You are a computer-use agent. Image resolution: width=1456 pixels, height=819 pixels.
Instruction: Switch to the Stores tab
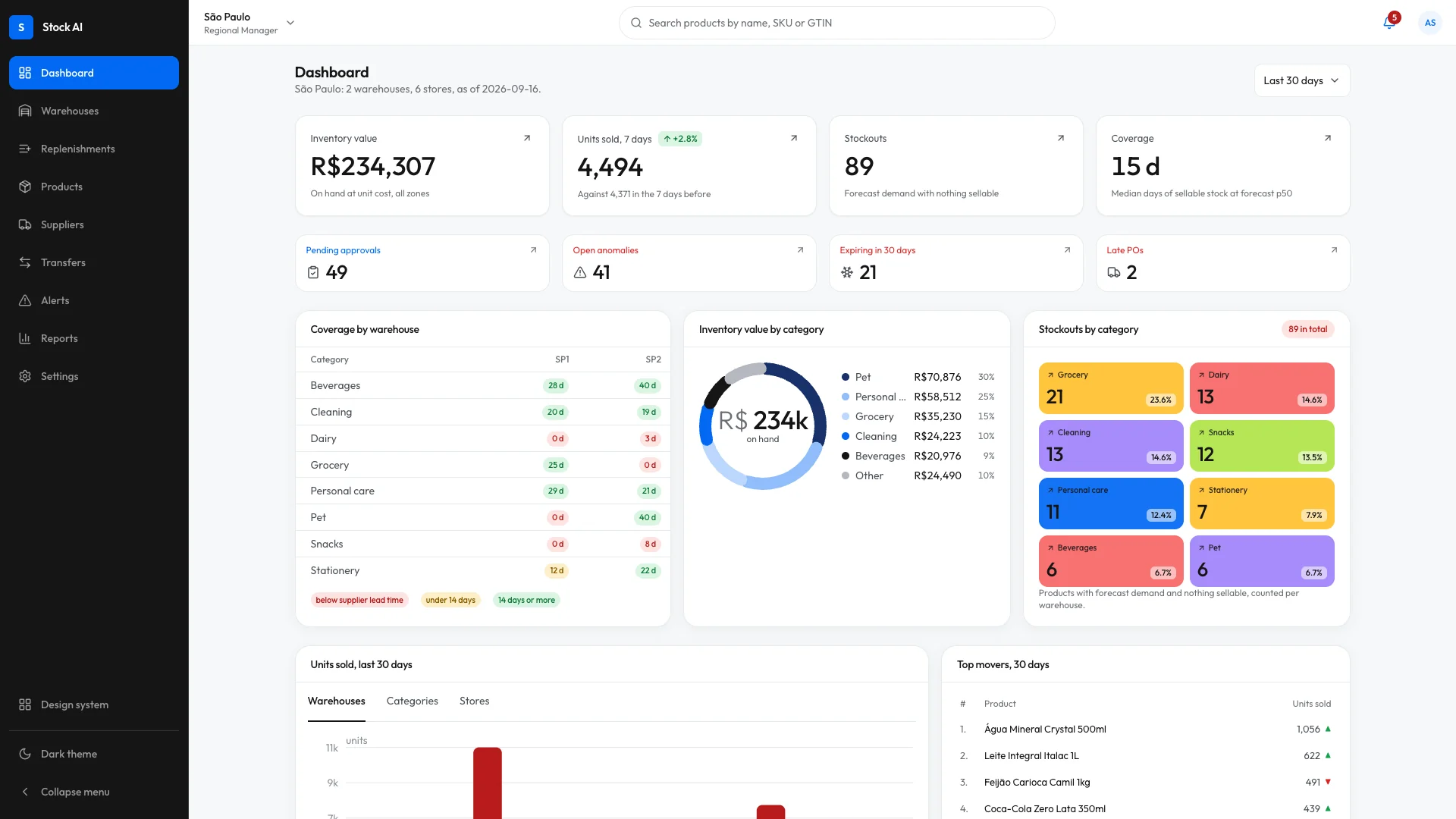pos(475,701)
